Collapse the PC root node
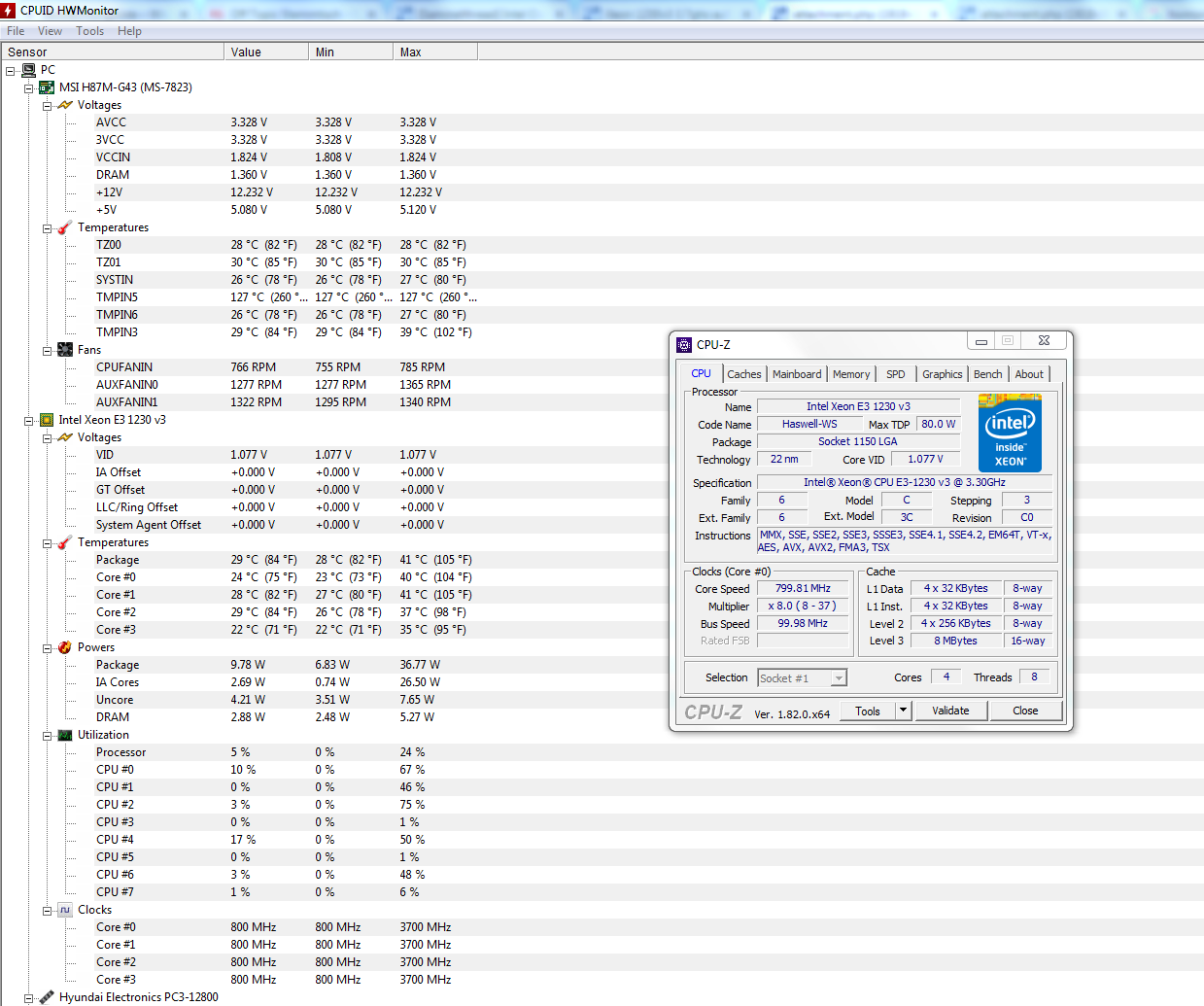The width and height of the screenshot is (1204, 1006). (10, 71)
